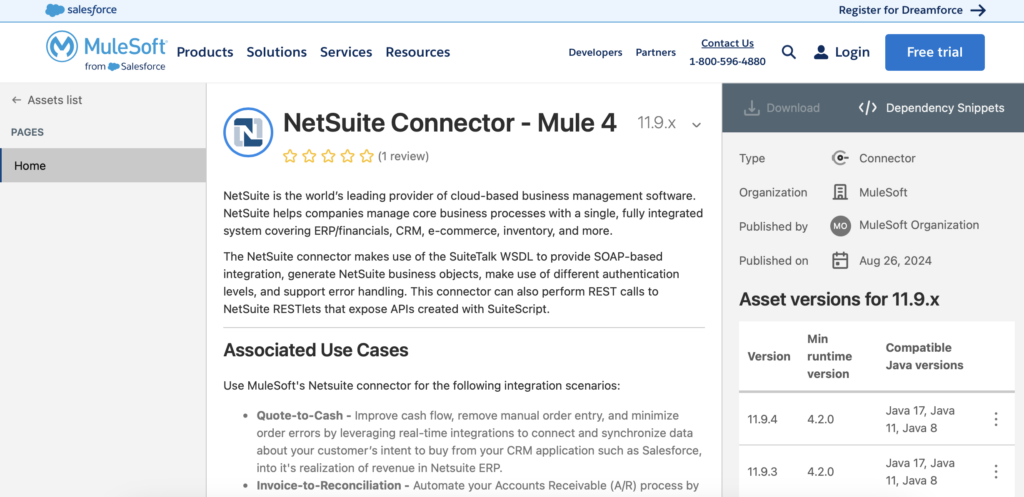Click the NetSuite Connector - Mule 4 title
Image resolution: width=1024 pixels, height=497 pixels.
450,123
